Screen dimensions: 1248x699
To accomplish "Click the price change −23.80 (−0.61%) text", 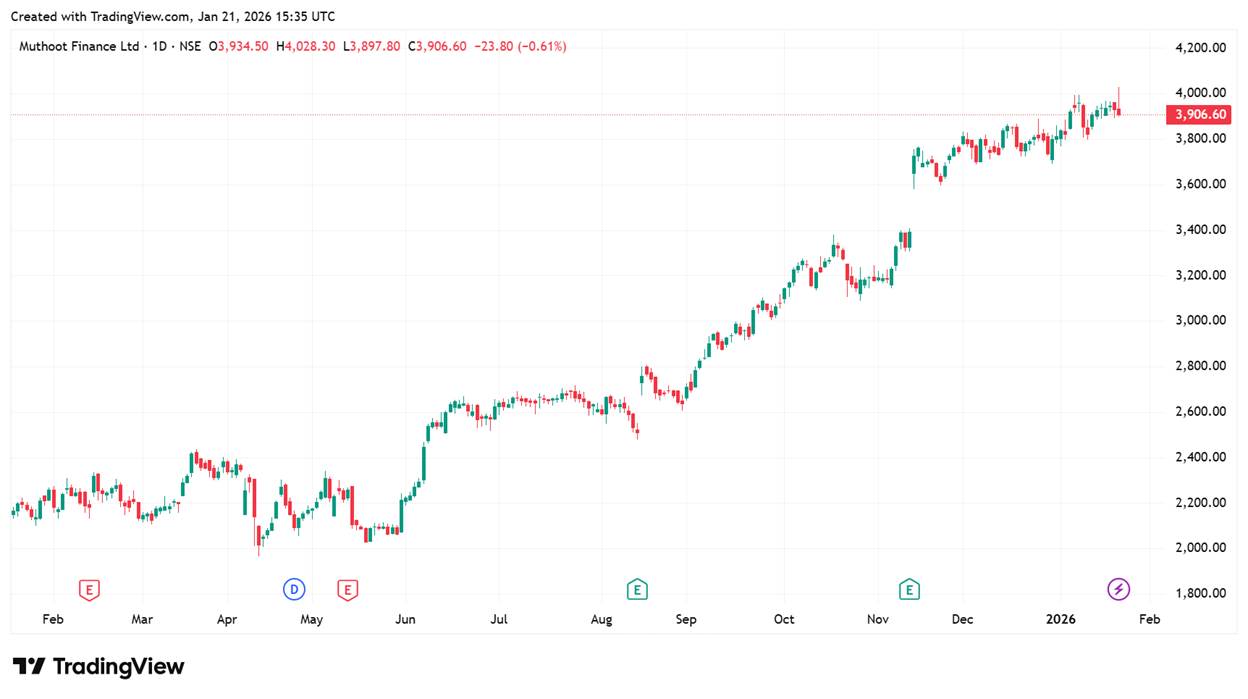I will pyautogui.click(x=520, y=46).
